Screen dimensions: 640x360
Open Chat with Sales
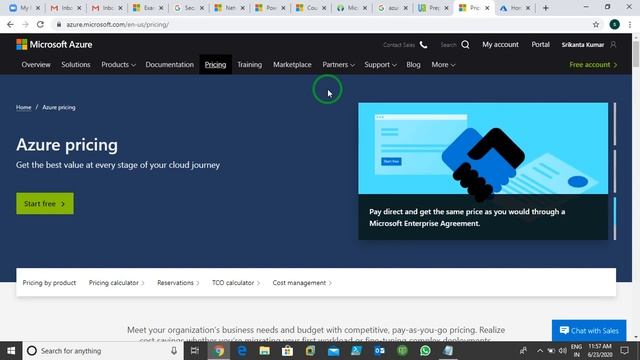[589, 331]
